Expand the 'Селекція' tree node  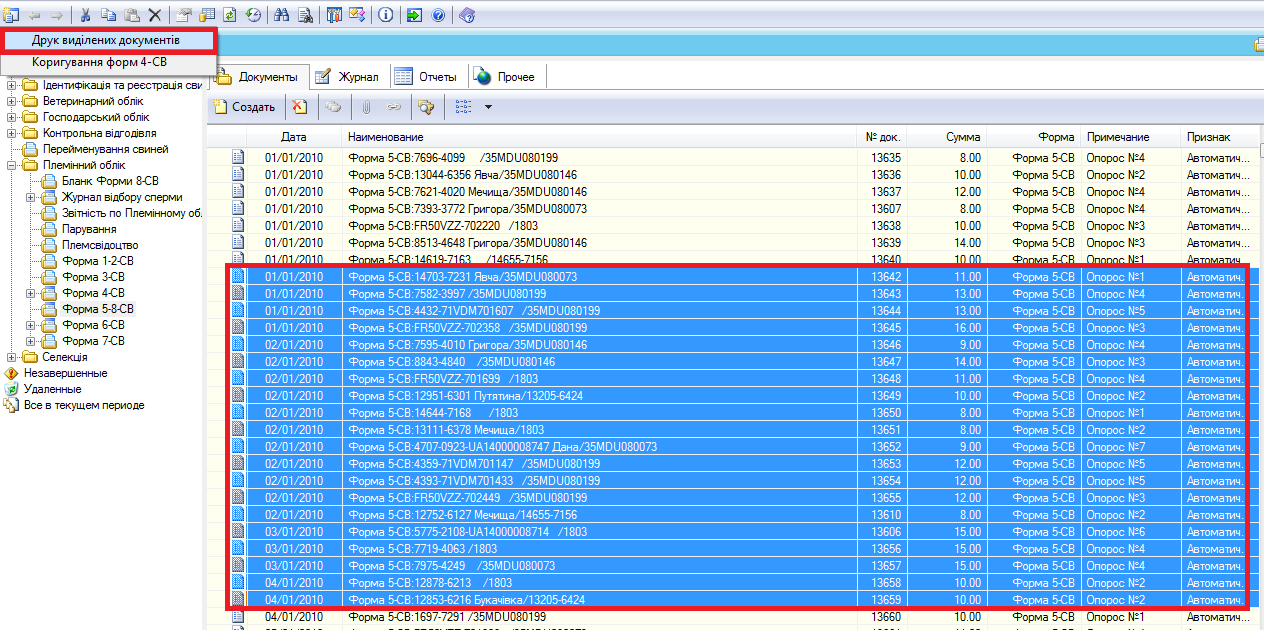12,357
